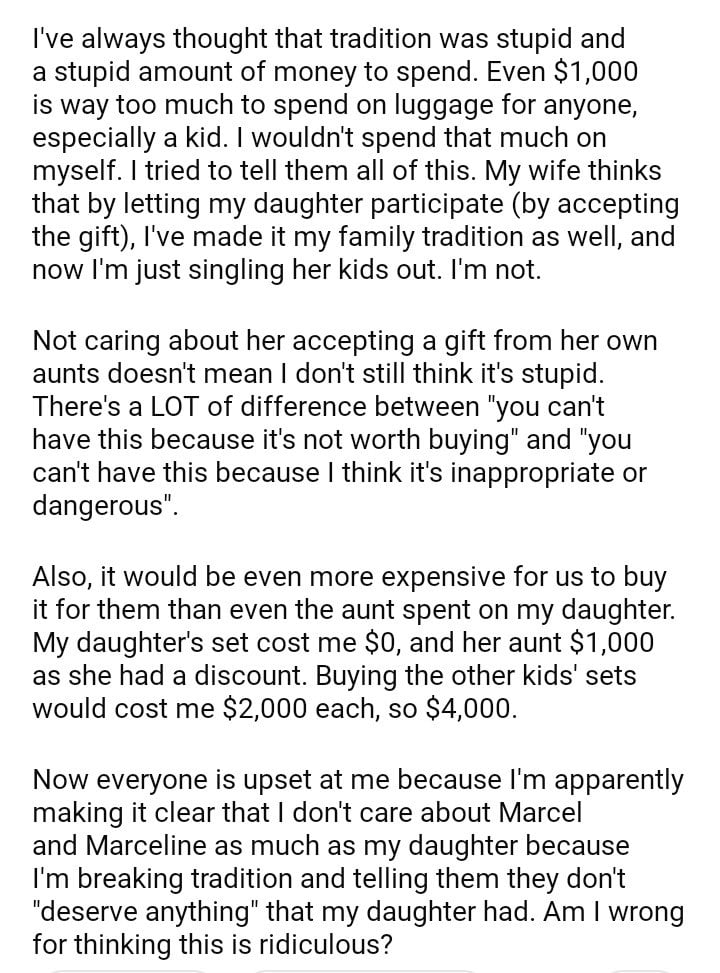
Task: Click the question "for thinking this is ridiculous?"
Action: pyautogui.click(x=212, y=943)
